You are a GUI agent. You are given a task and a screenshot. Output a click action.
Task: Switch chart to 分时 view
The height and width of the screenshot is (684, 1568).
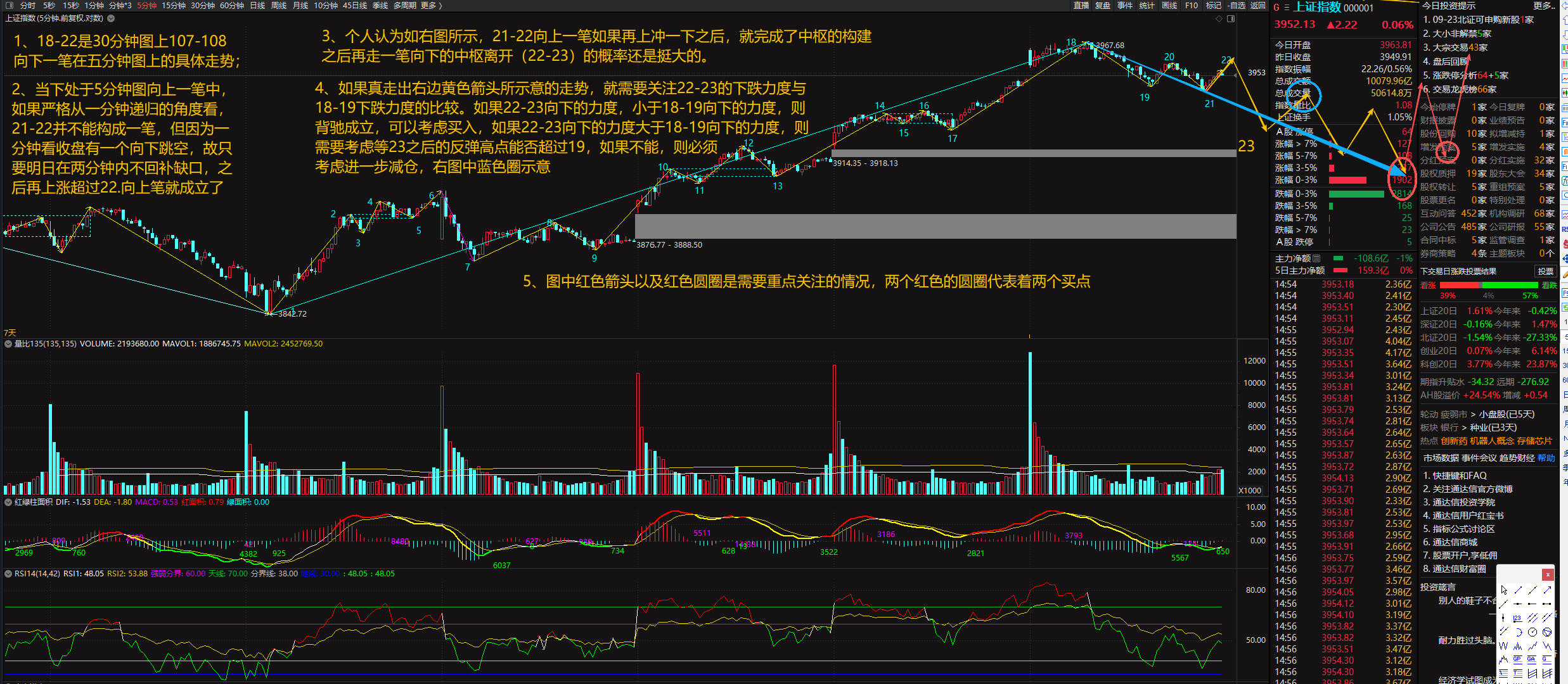point(28,5)
